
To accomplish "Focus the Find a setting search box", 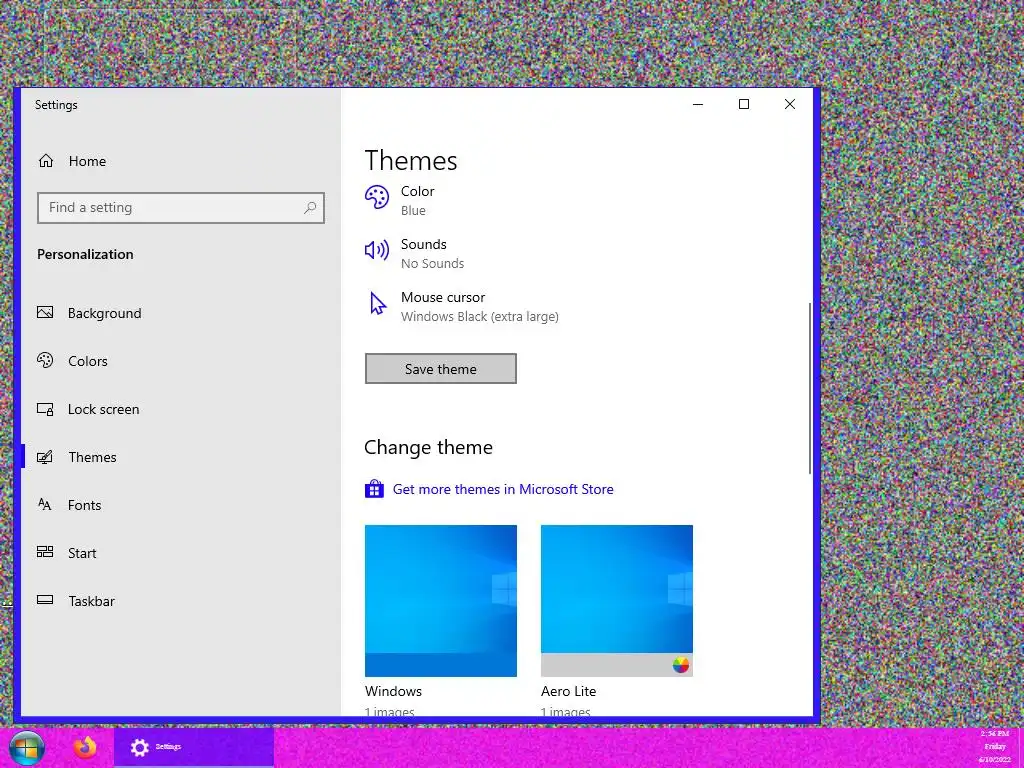I will (x=181, y=208).
